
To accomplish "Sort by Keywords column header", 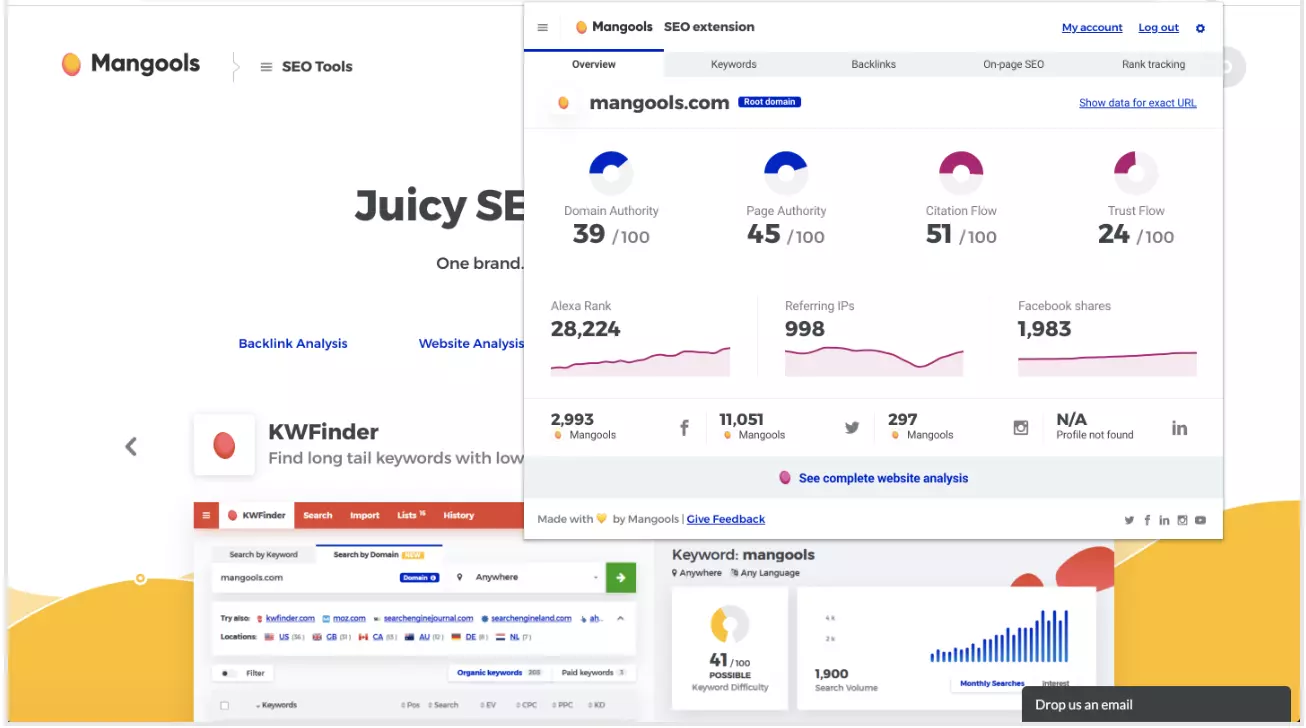I will pos(277,705).
